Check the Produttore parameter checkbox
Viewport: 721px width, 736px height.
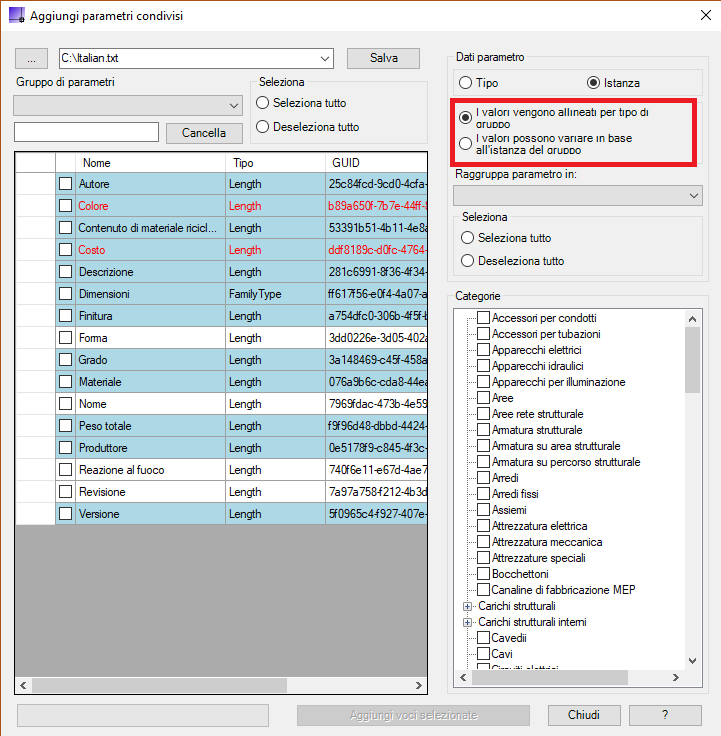point(66,448)
